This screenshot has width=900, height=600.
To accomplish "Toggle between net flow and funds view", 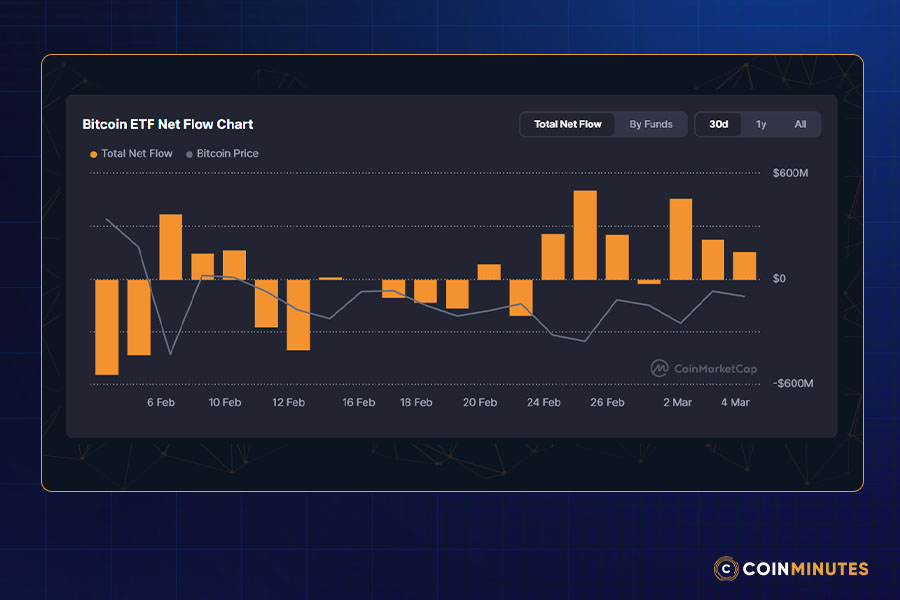I will tap(651, 124).
